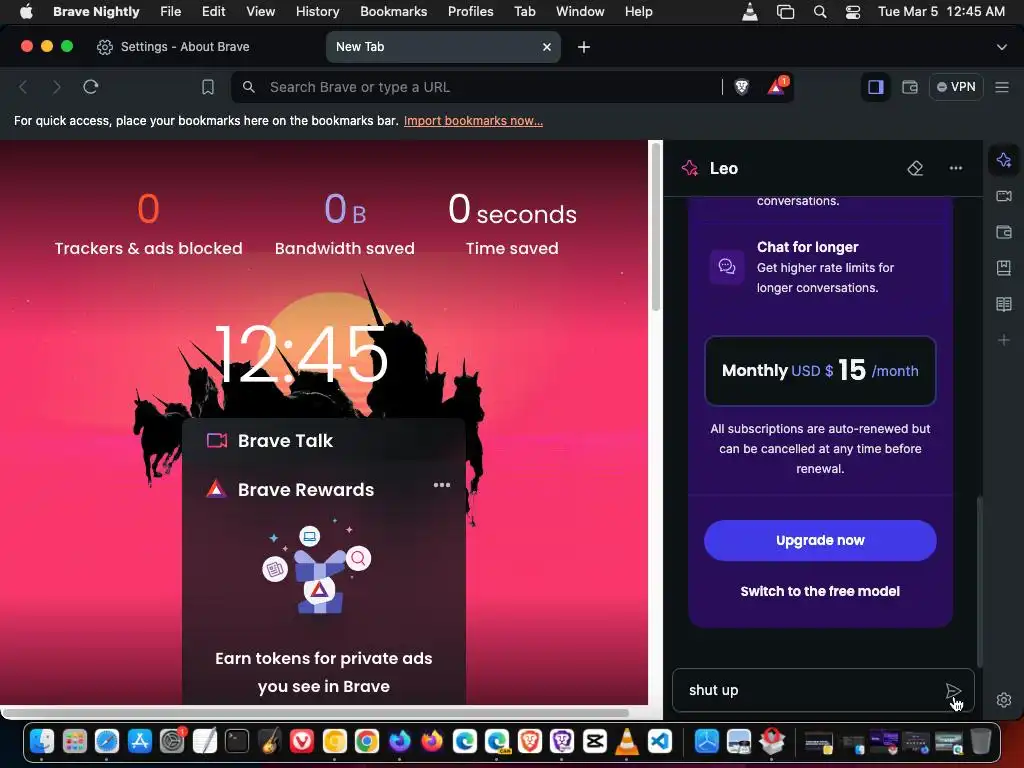Open the Window menu

pos(580,11)
